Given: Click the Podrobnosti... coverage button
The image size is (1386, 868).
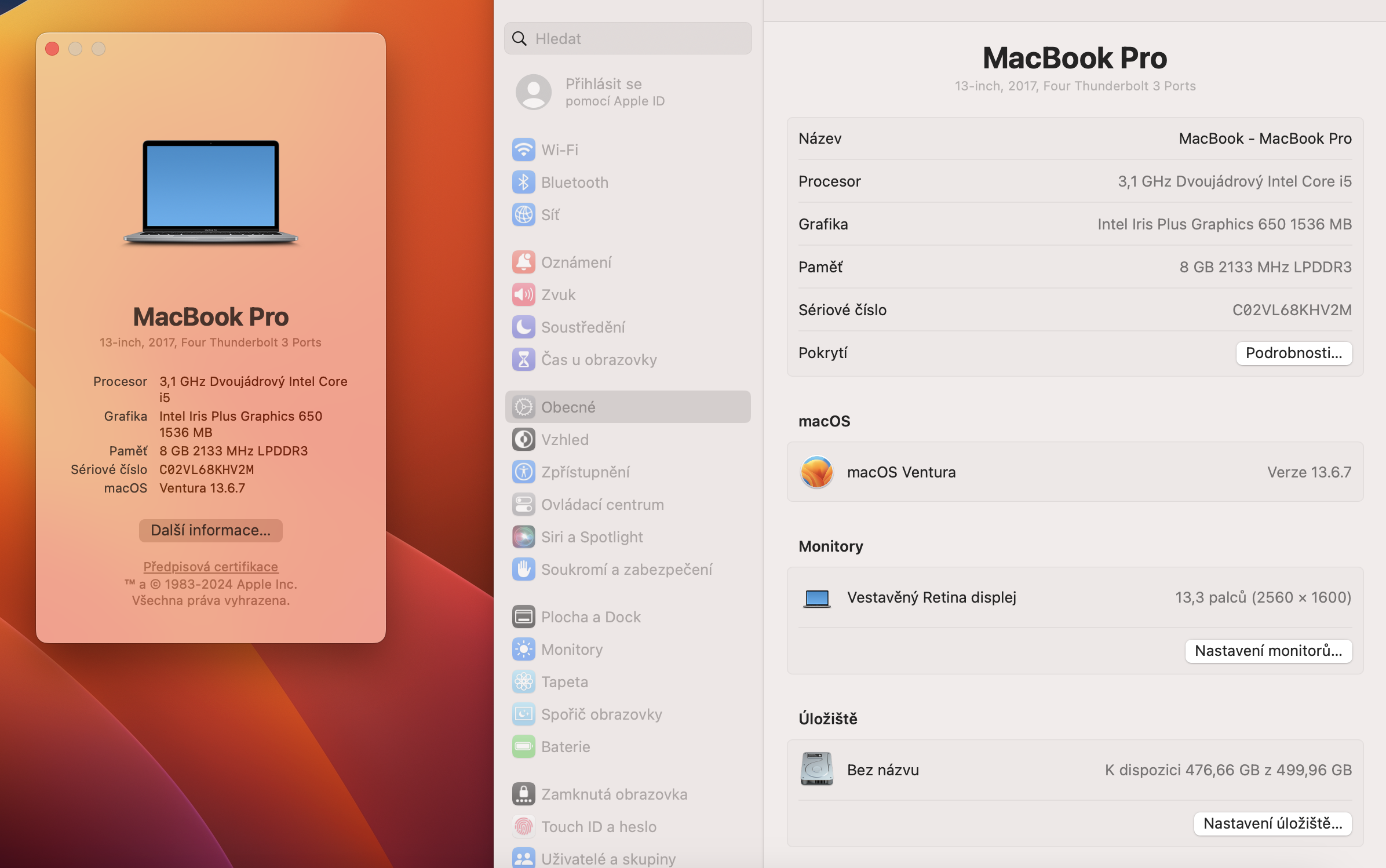Looking at the screenshot, I should (x=1293, y=353).
